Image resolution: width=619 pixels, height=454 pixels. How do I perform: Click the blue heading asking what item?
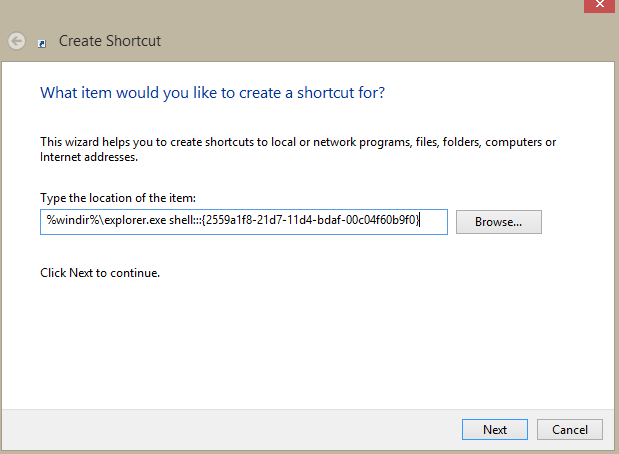pos(212,93)
